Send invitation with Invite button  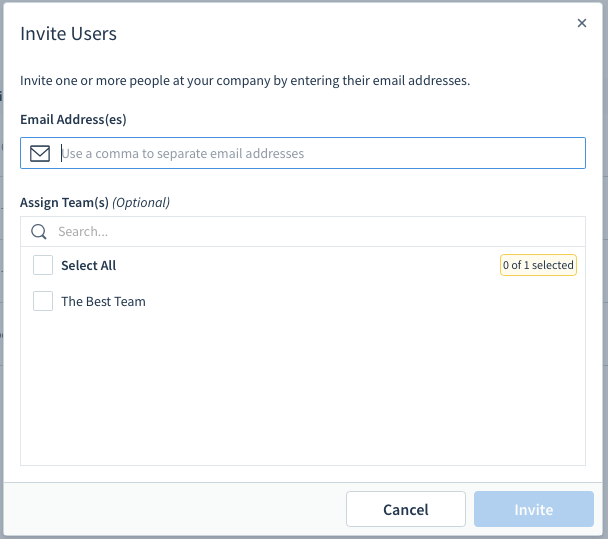(534, 509)
